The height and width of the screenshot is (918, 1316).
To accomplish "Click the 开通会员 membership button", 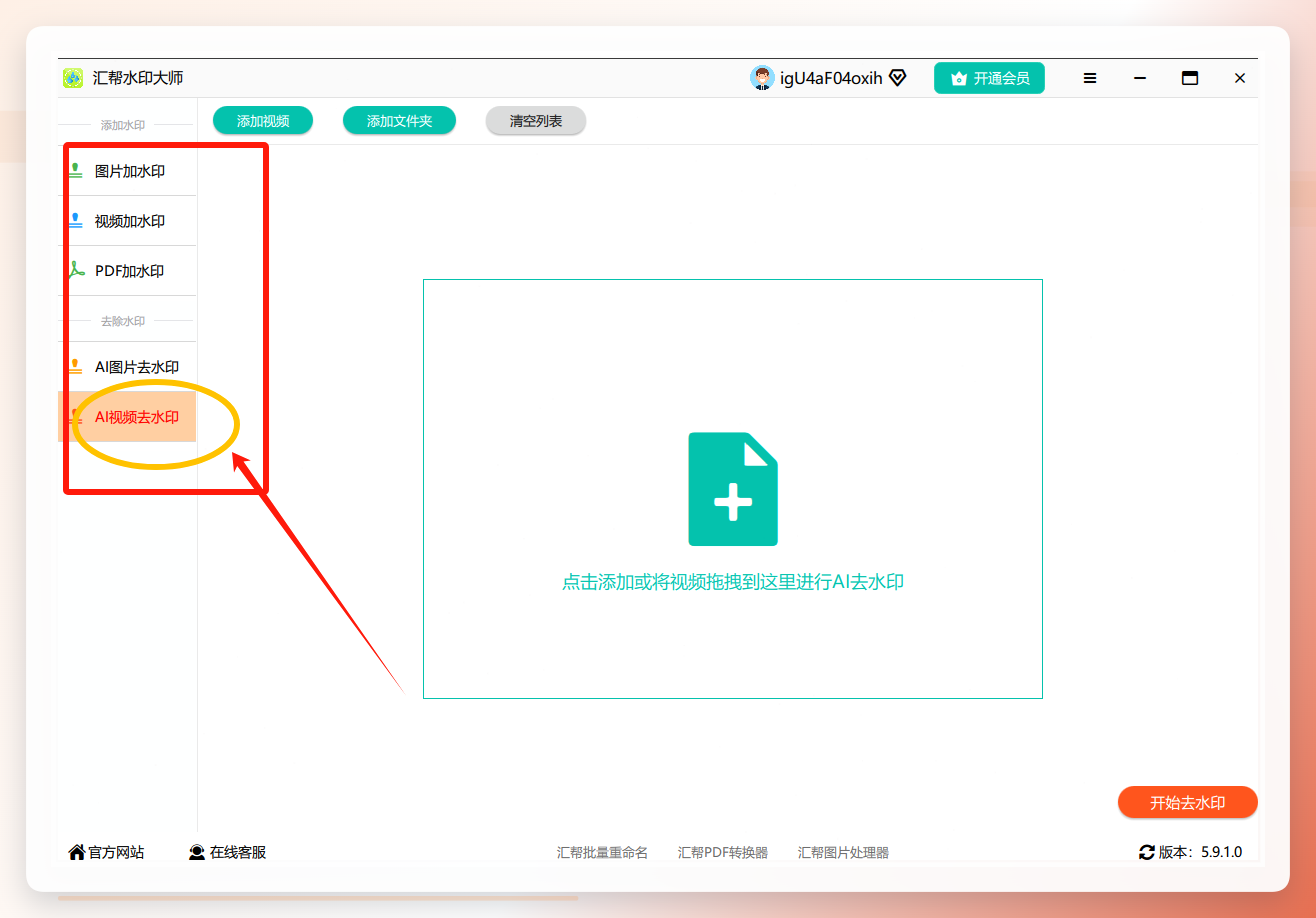I will [989, 78].
